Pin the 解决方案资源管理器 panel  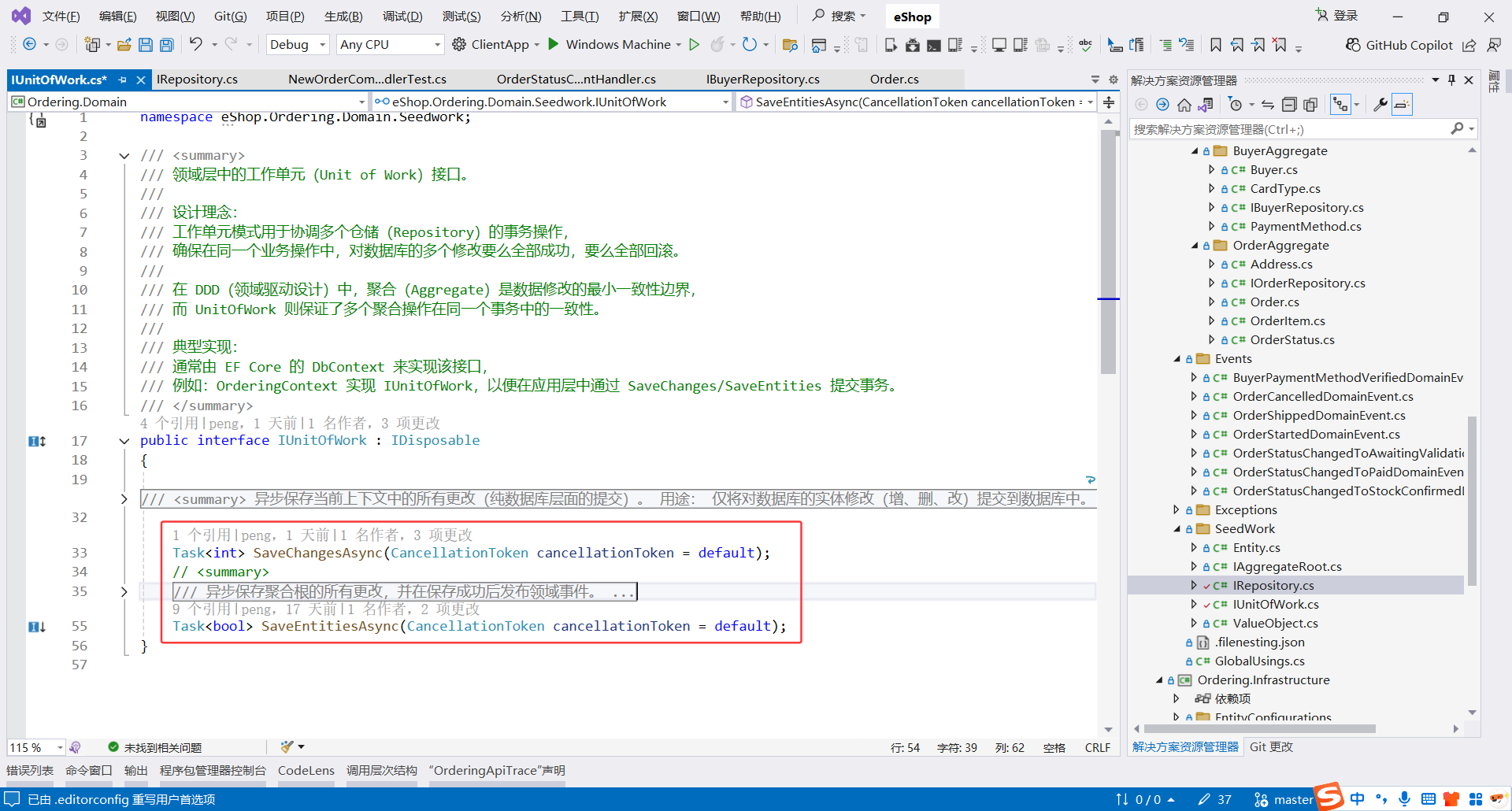click(x=1451, y=80)
